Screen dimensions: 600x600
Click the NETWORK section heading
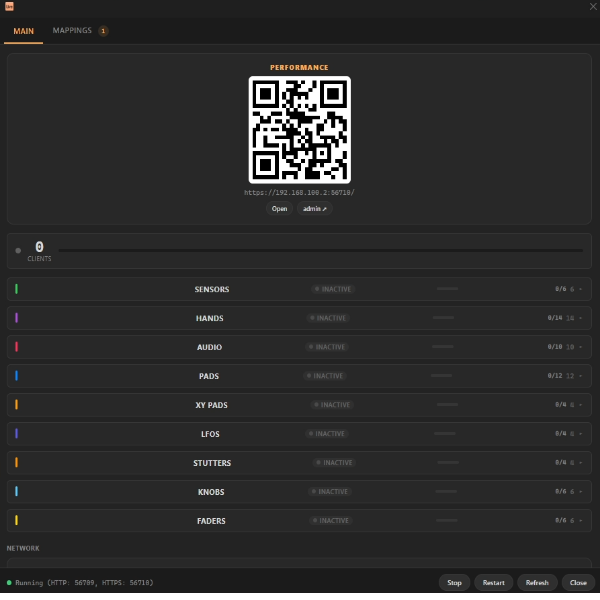coord(23,548)
